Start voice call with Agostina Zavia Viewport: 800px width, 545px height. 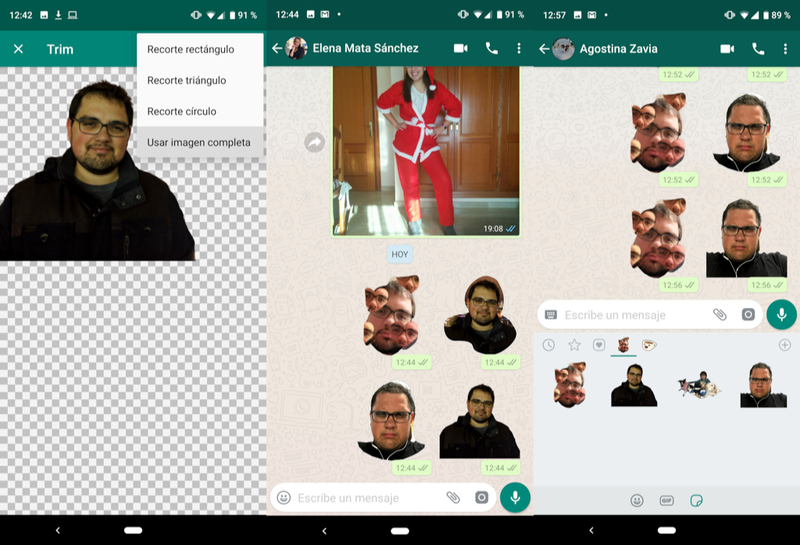click(x=758, y=49)
